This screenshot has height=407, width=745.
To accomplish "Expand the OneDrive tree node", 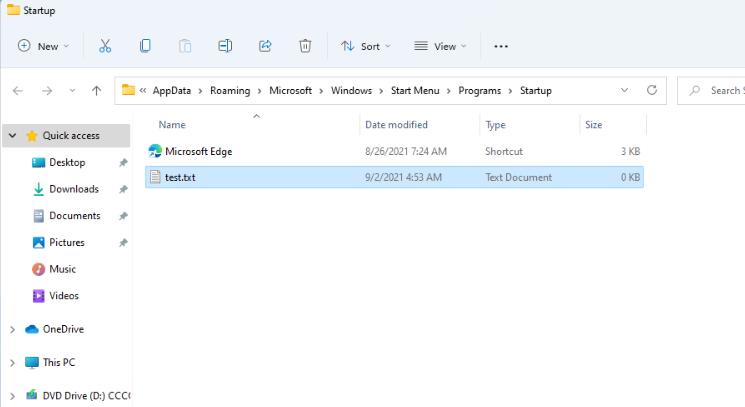I will point(12,329).
